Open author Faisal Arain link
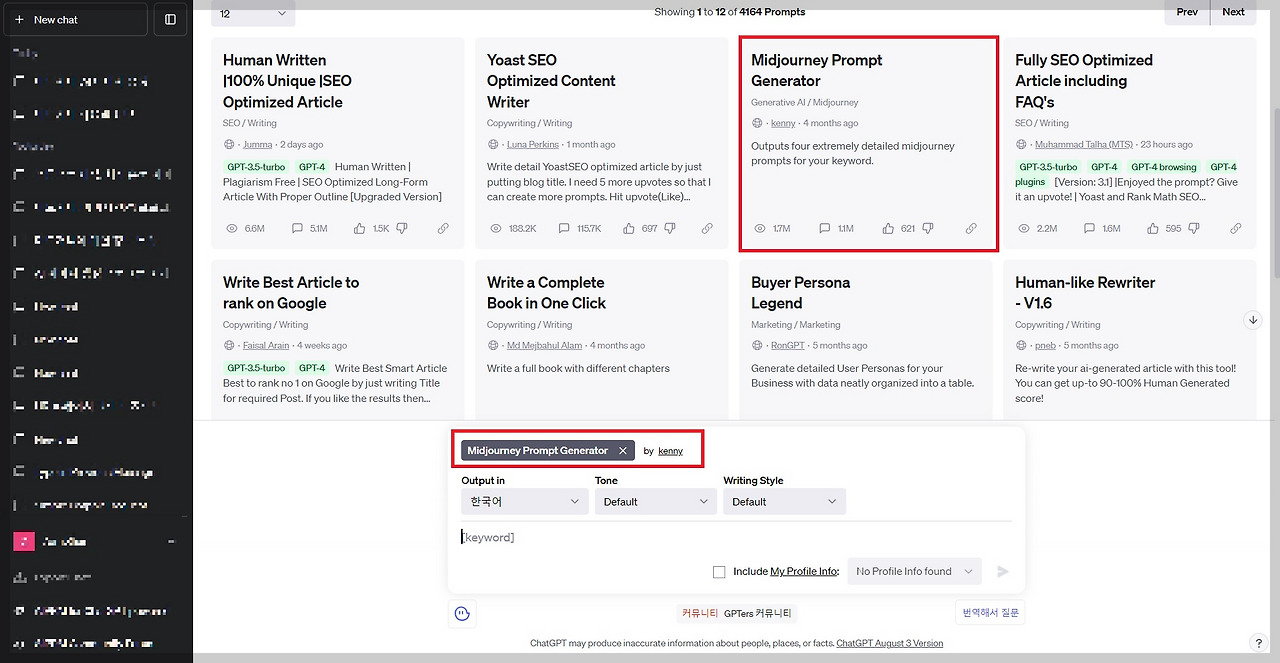This screenshot has width=1280, height=663. (x=266, y=345)
